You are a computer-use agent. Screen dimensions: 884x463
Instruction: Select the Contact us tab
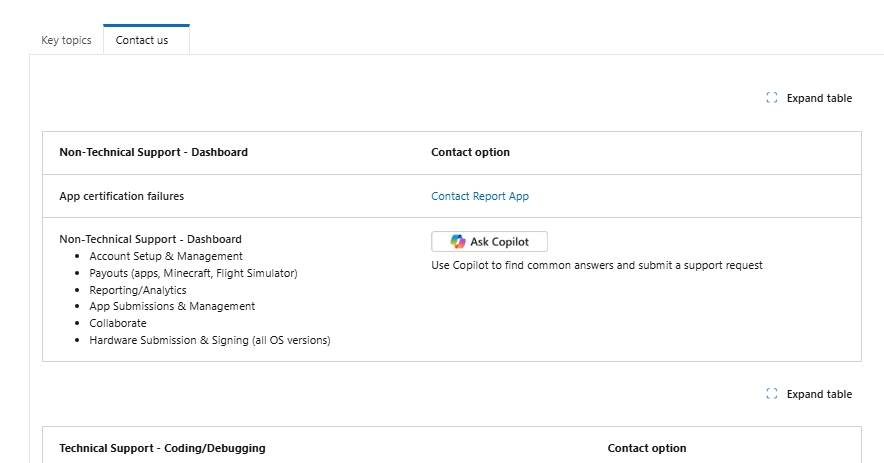coord(142,40)
